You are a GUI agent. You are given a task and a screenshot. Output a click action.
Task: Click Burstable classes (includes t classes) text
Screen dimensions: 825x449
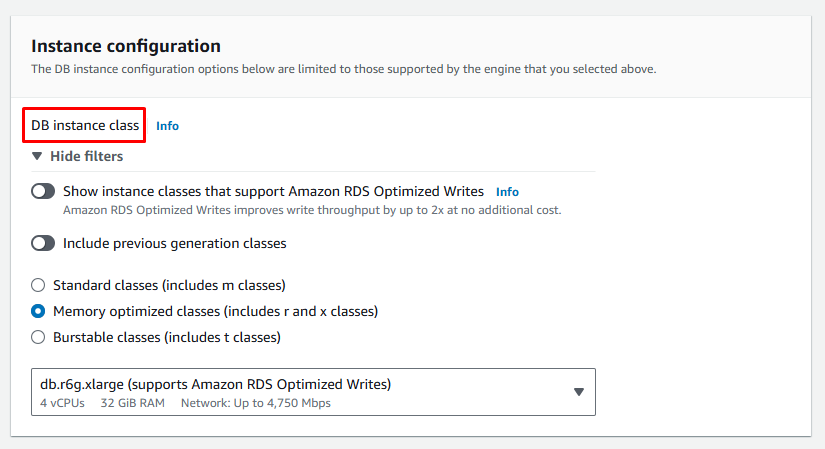click(166, 337)
